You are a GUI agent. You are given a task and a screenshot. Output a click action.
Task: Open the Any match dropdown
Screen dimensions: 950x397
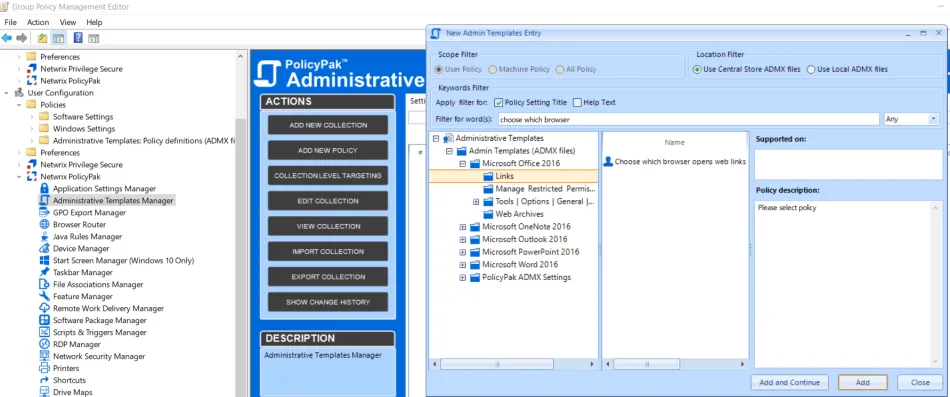point(912,119)
